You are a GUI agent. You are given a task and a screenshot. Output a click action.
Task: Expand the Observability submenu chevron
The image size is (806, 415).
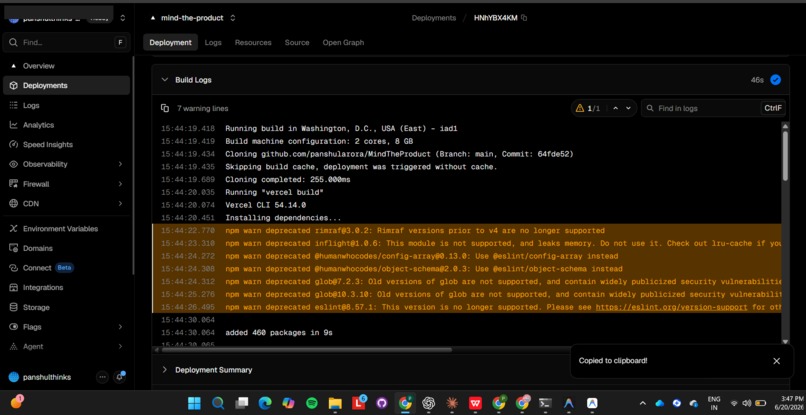coord(120,164)
